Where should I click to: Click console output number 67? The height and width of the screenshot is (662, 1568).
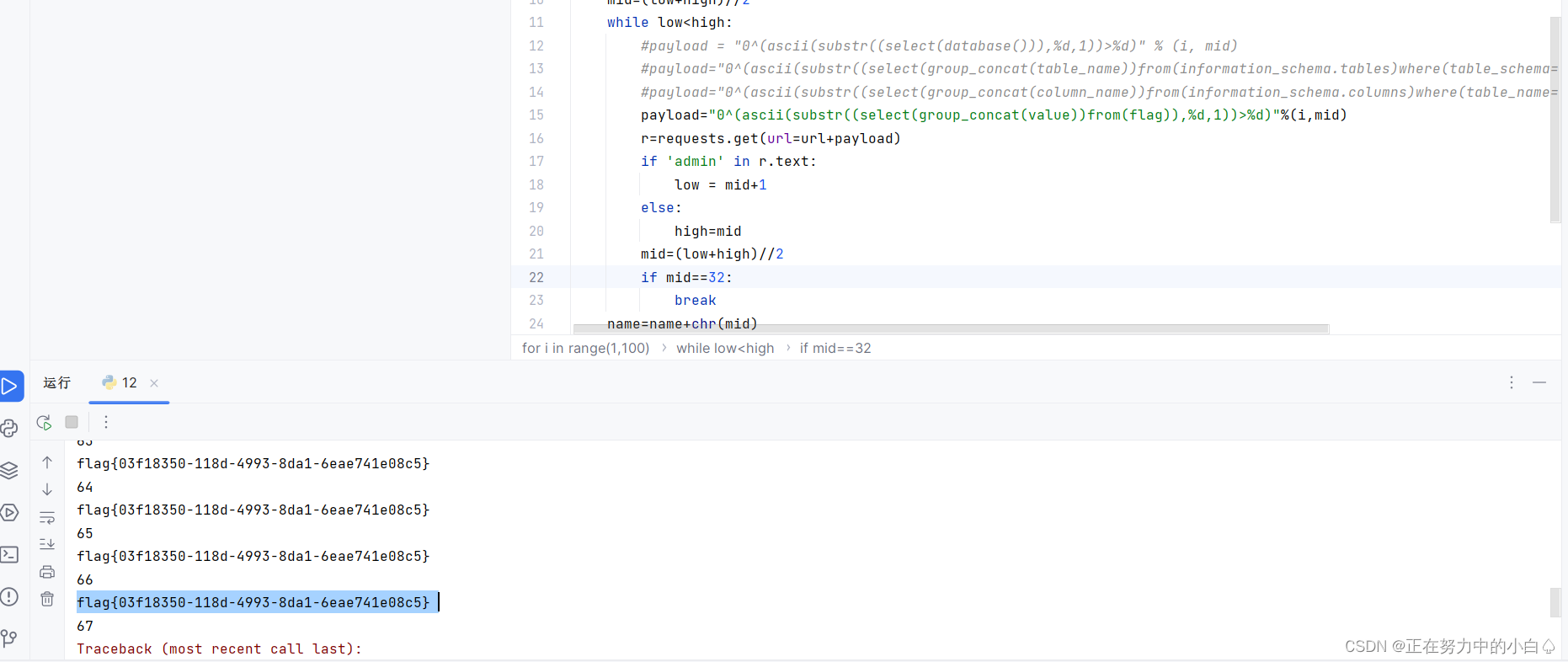click(x=84, y=626)
